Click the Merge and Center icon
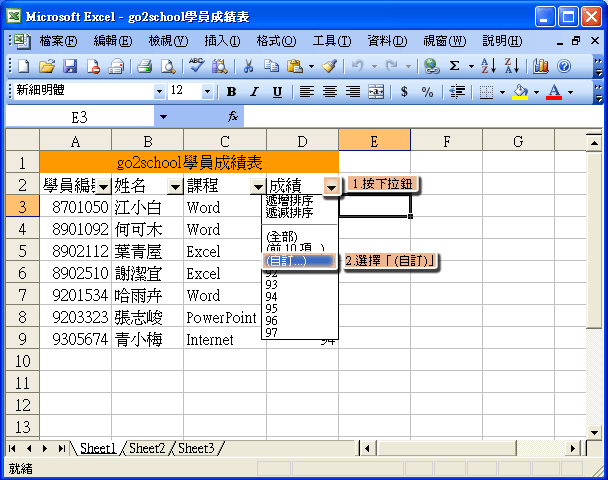 pyautogui.click(x=376, y=91)
